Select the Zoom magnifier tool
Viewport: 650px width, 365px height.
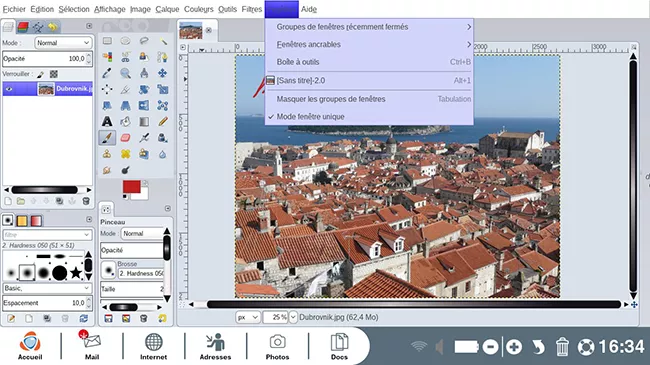125,73
